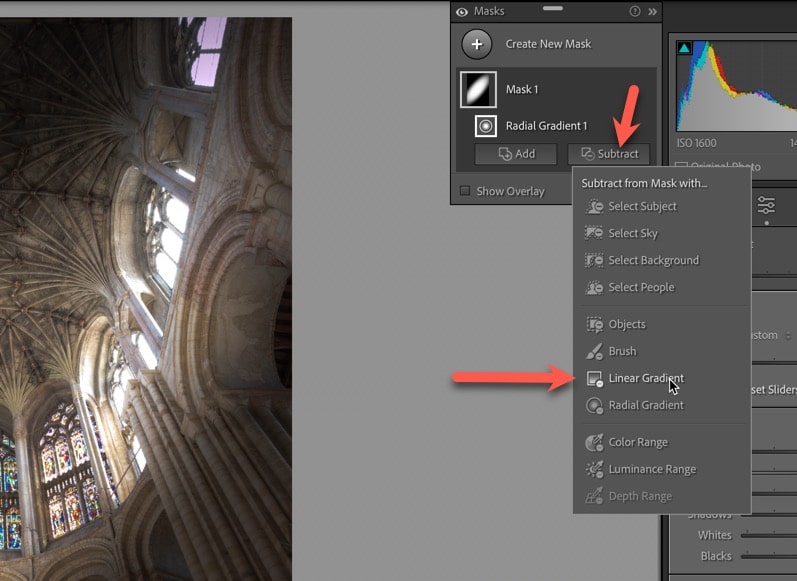The height and width of the screenshot is (581, 797).
Task: Click the Add button in Mask 1
Action: coord(515,154)
